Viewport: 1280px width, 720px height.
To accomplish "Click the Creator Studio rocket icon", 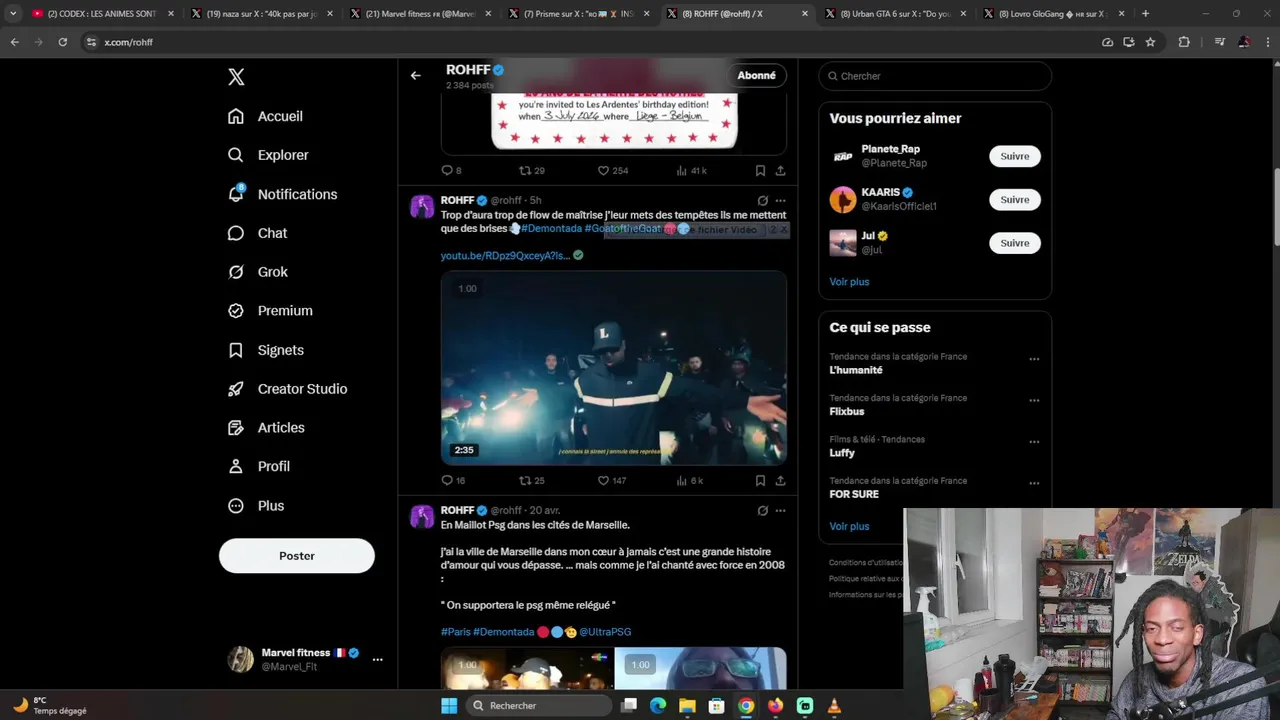I will 236,389.
